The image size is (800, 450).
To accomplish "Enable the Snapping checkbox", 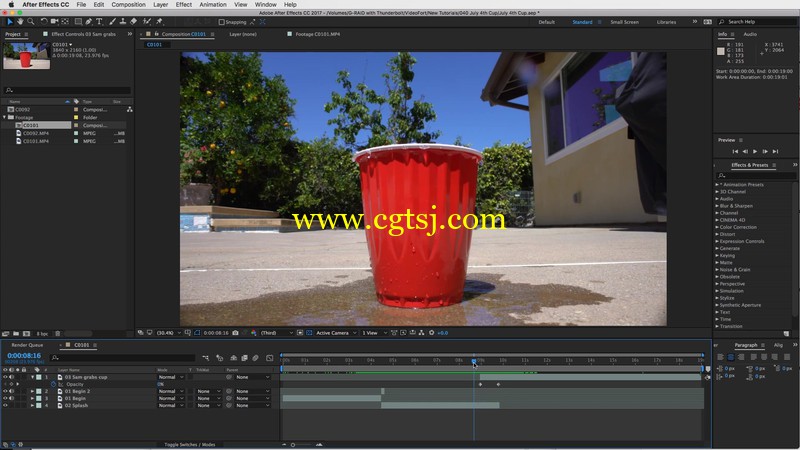I will [x=221, y=22].
